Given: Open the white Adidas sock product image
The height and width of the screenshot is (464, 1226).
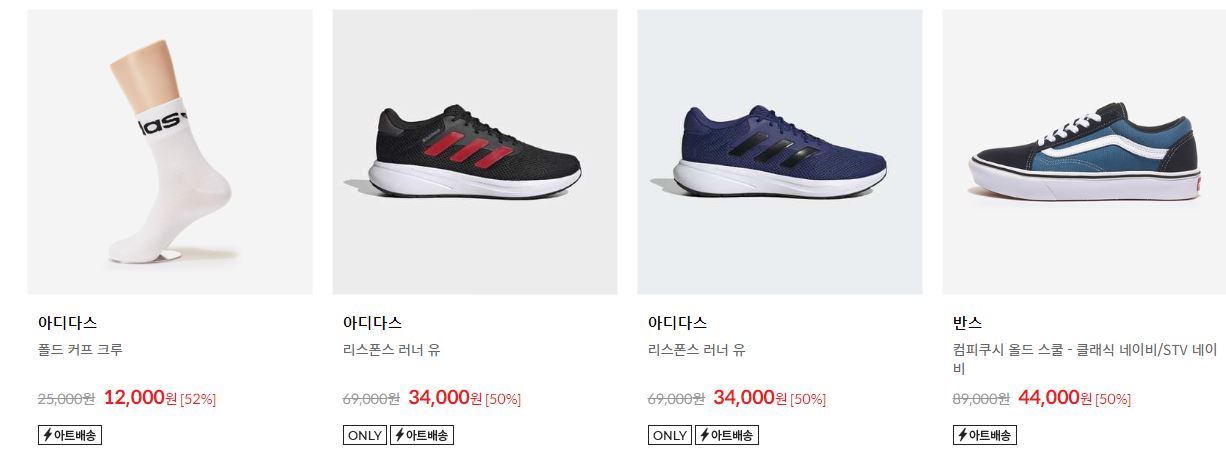Looking at the screenshot, I should click(170, 152).
